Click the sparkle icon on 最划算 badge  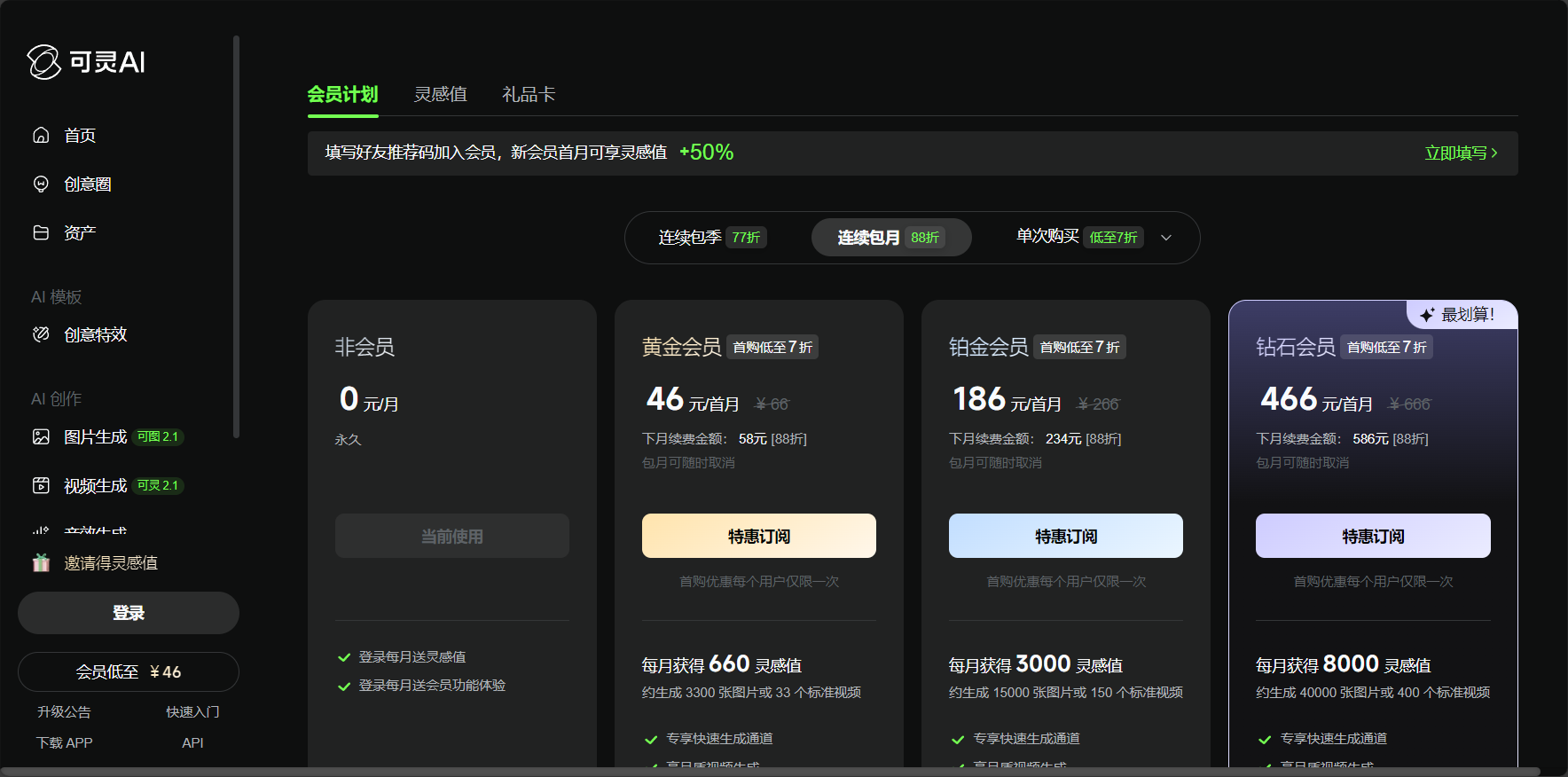tap(1427, 315)
